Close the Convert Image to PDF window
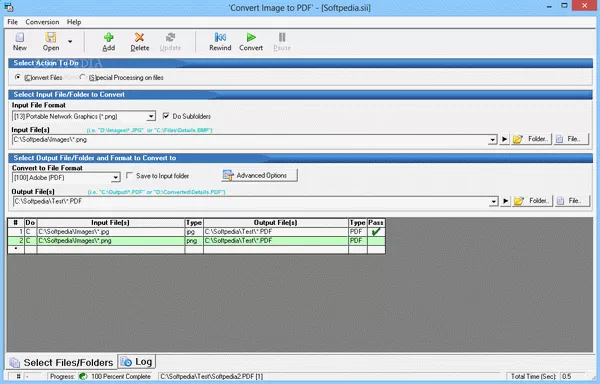Image resolution: width=600 pixels, height=384 pixels. tap(585, 5)
